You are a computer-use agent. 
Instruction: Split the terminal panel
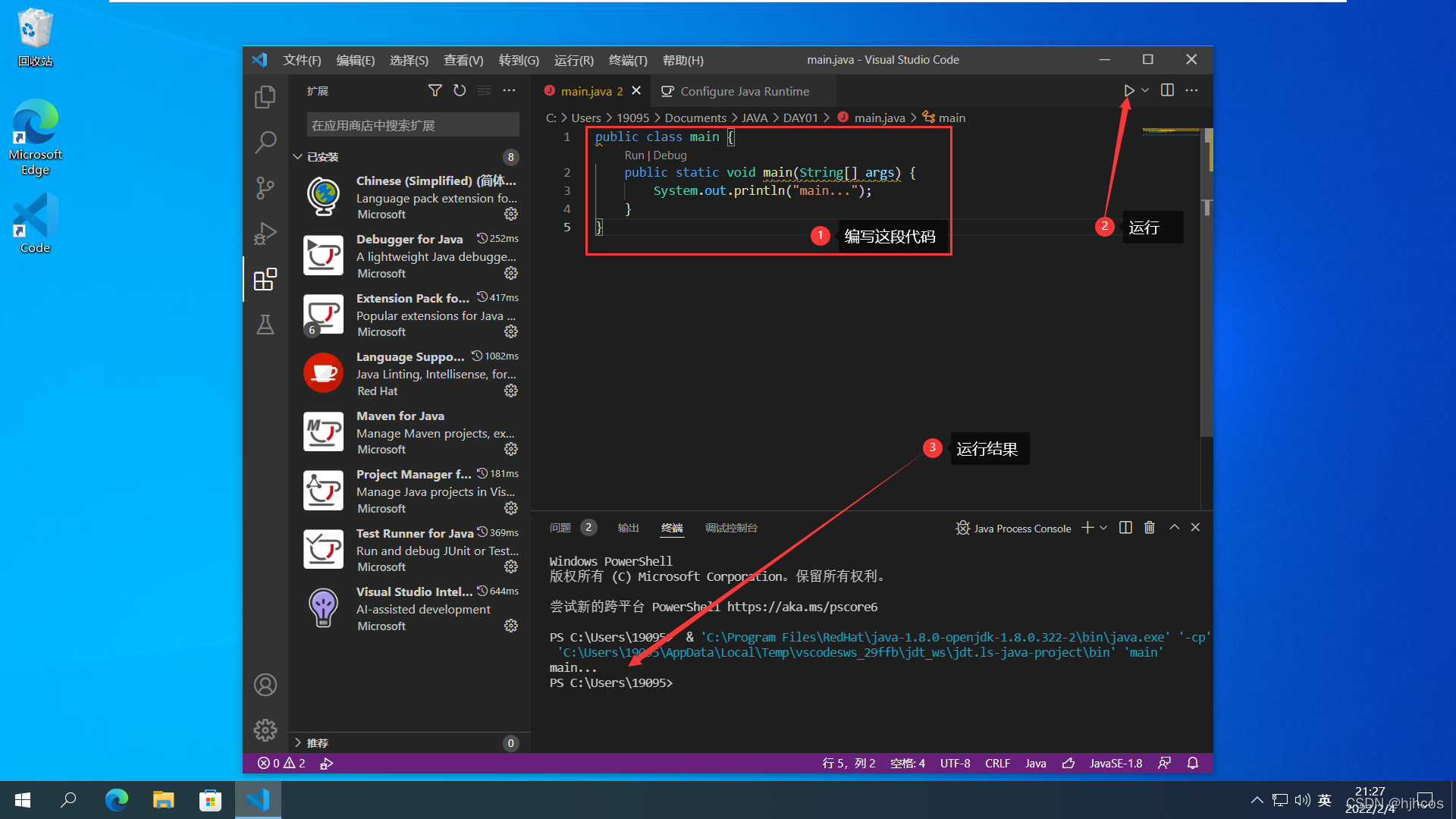[1125, 527]
